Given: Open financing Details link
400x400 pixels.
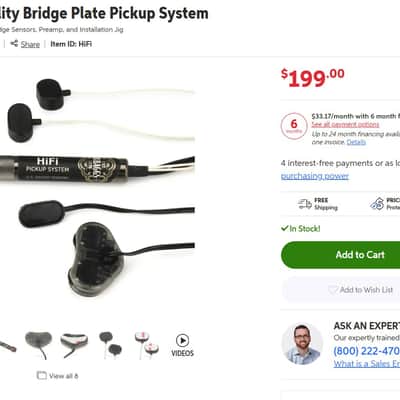Looking at the screenshot, I should 356,142.
